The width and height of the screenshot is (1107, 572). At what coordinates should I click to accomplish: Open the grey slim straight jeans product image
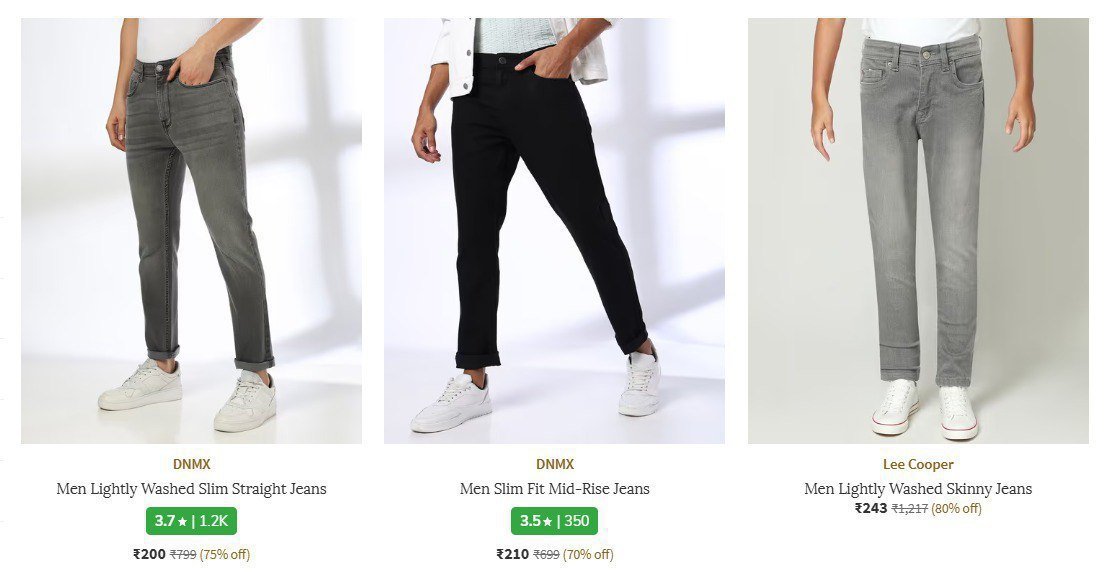tap(191, 230)
